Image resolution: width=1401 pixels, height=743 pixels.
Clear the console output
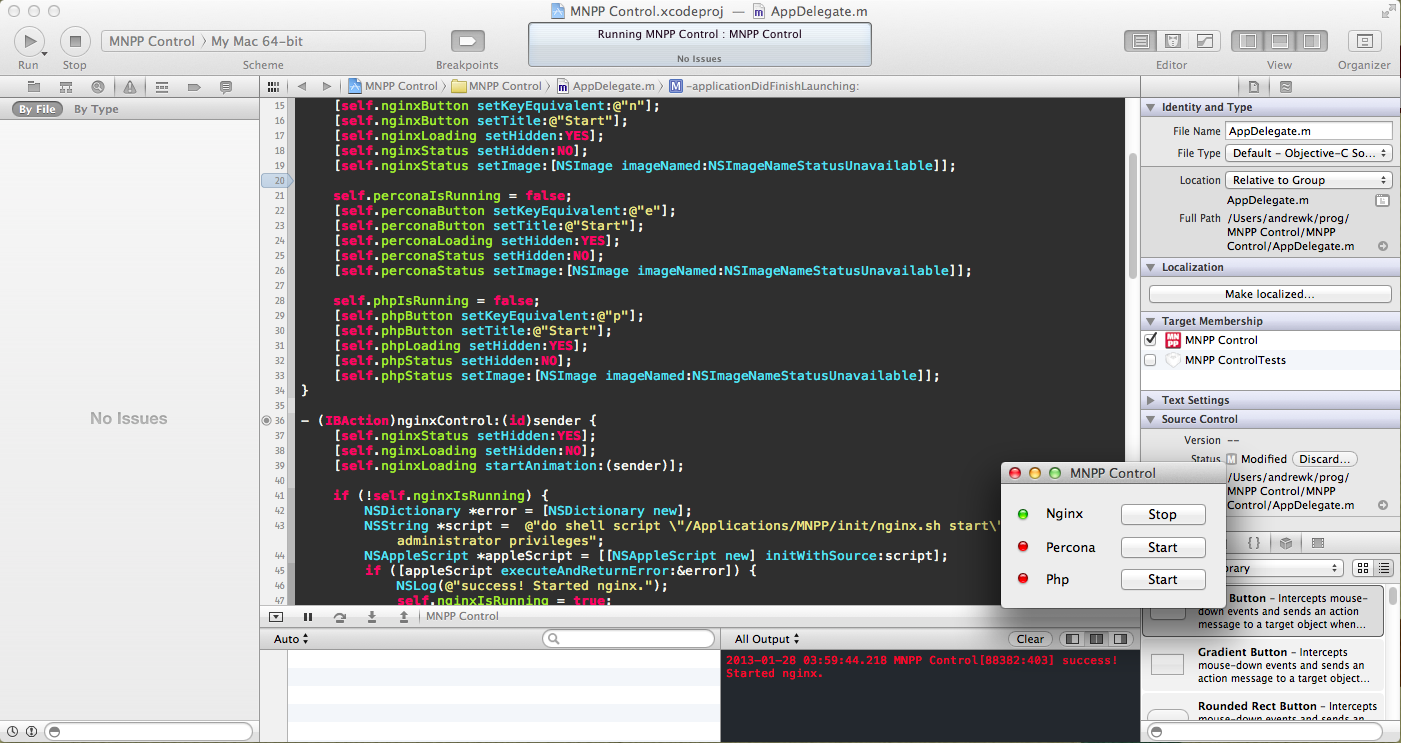point(1030,639)
